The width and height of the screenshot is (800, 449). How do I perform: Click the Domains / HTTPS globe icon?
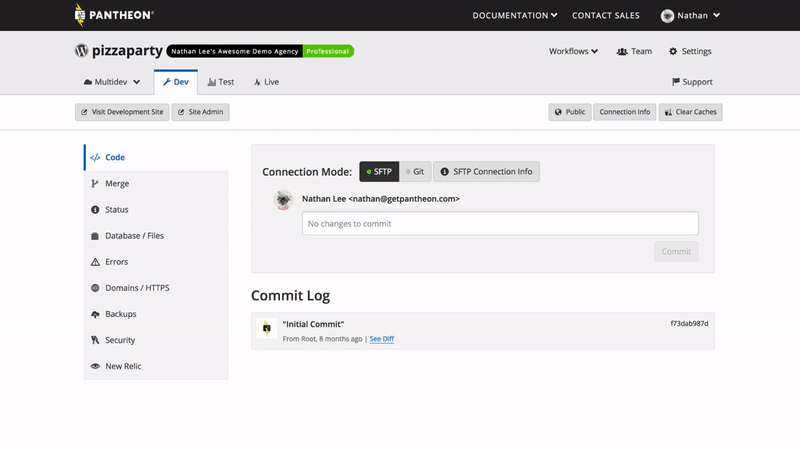pos(95,288)
